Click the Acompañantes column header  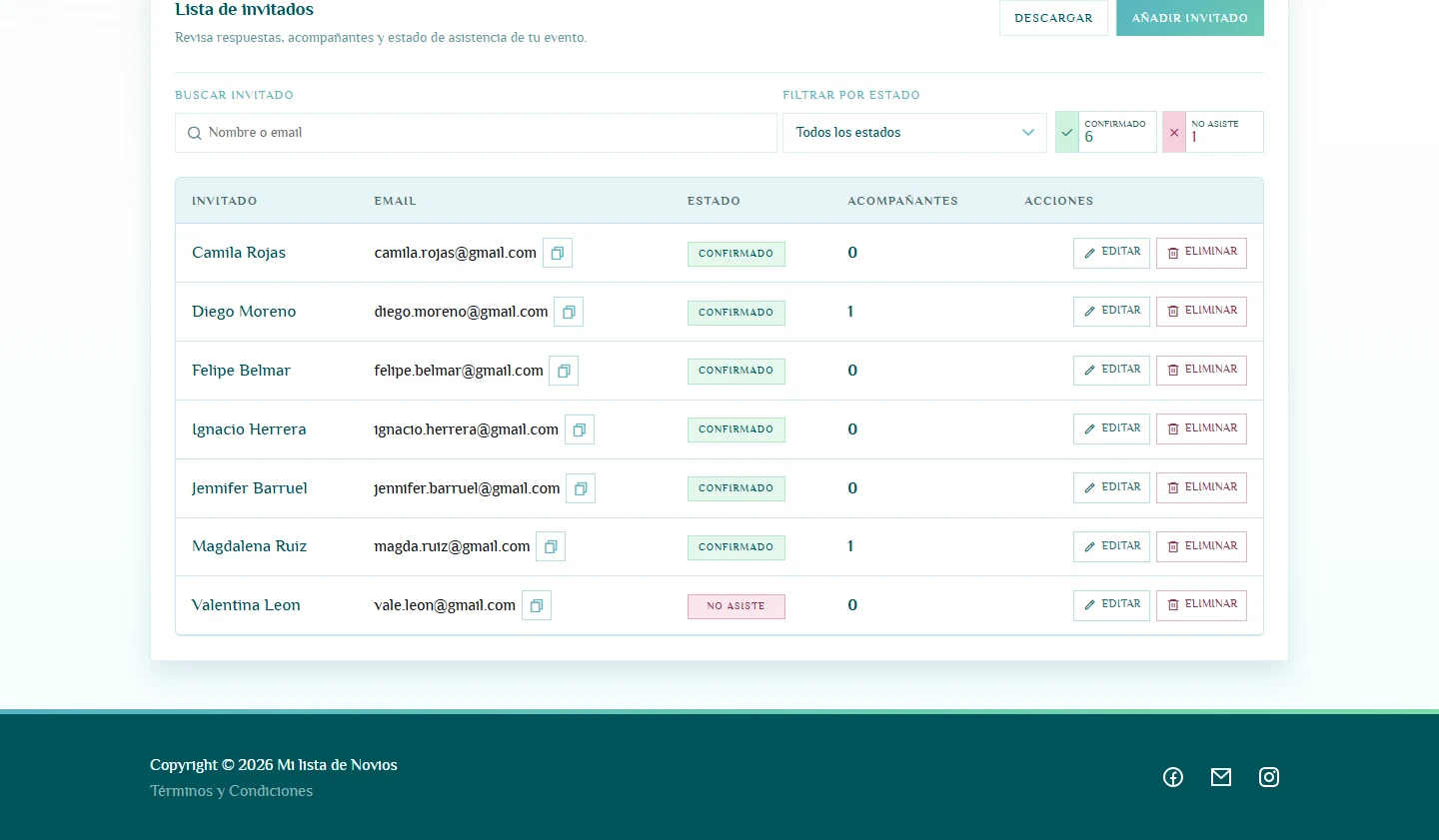click(902, 201)
